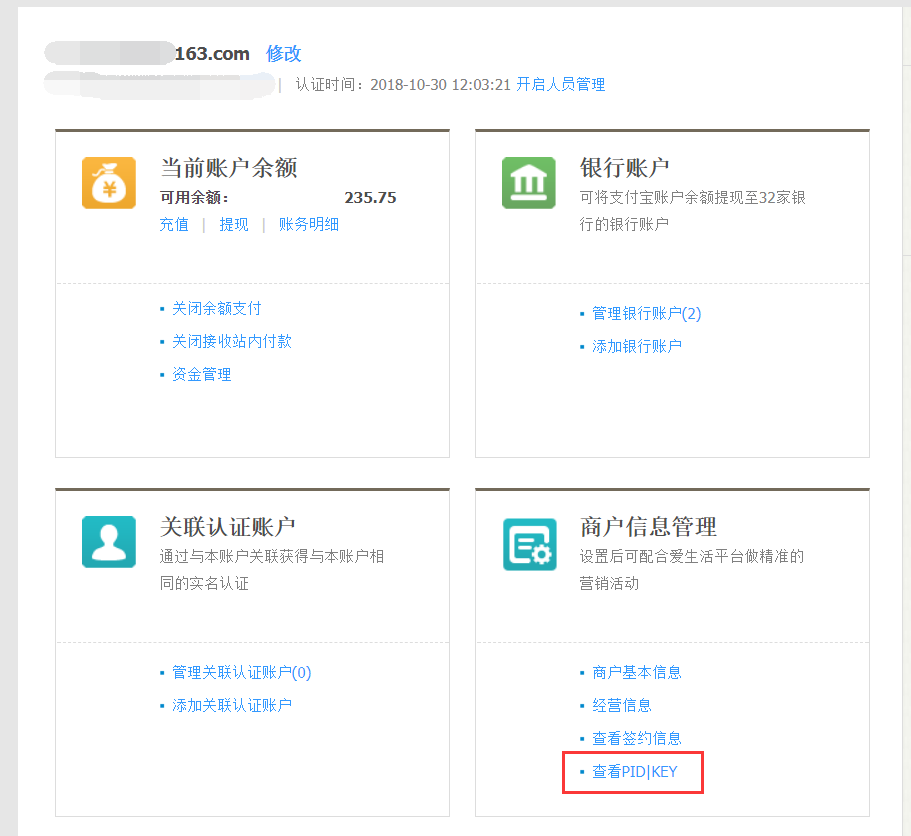Open 账务明细 account details
The width and height of the screenshot is (911, 836).
tap(309, 224)
